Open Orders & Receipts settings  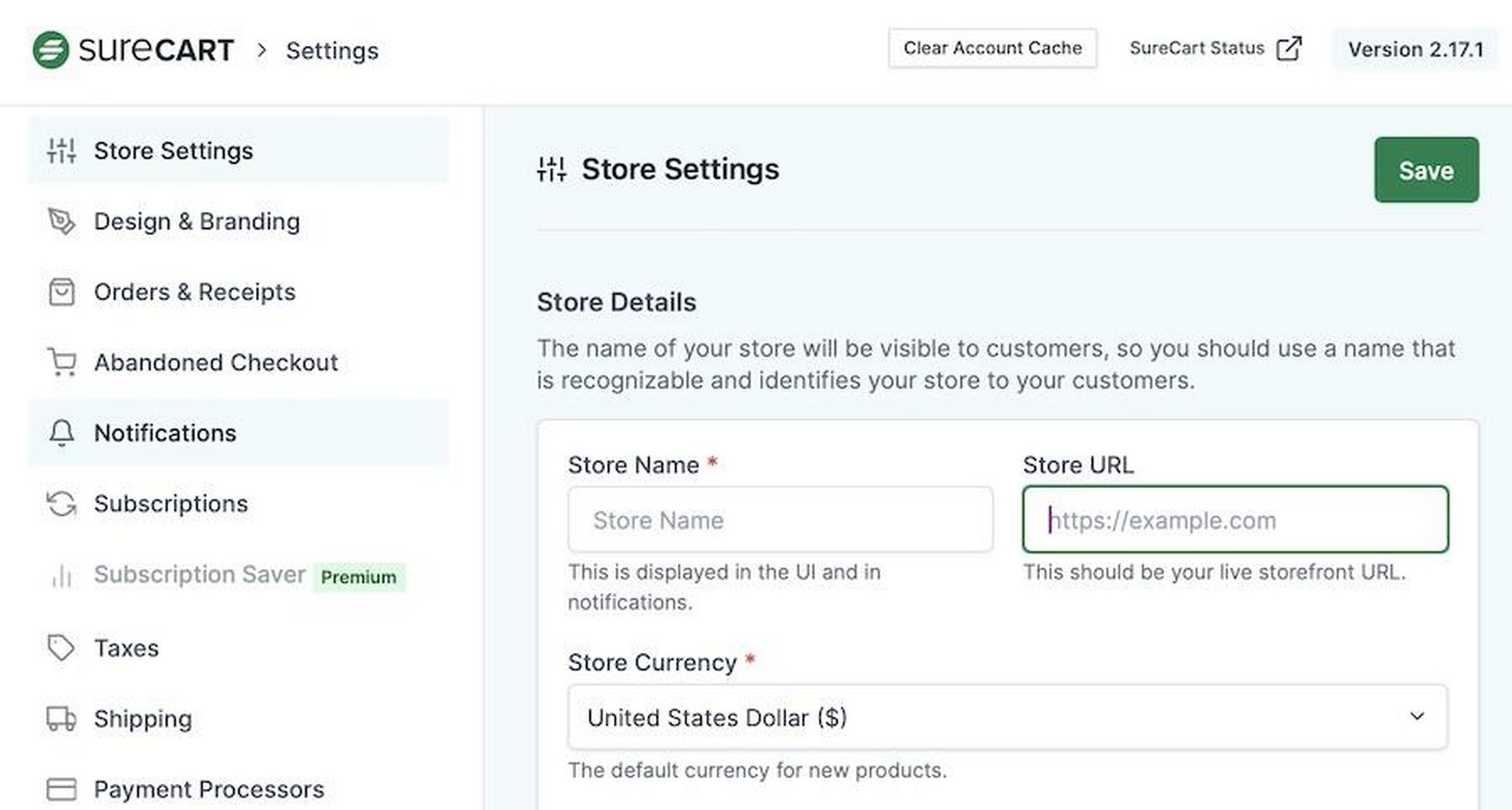(x=239, y=292)
